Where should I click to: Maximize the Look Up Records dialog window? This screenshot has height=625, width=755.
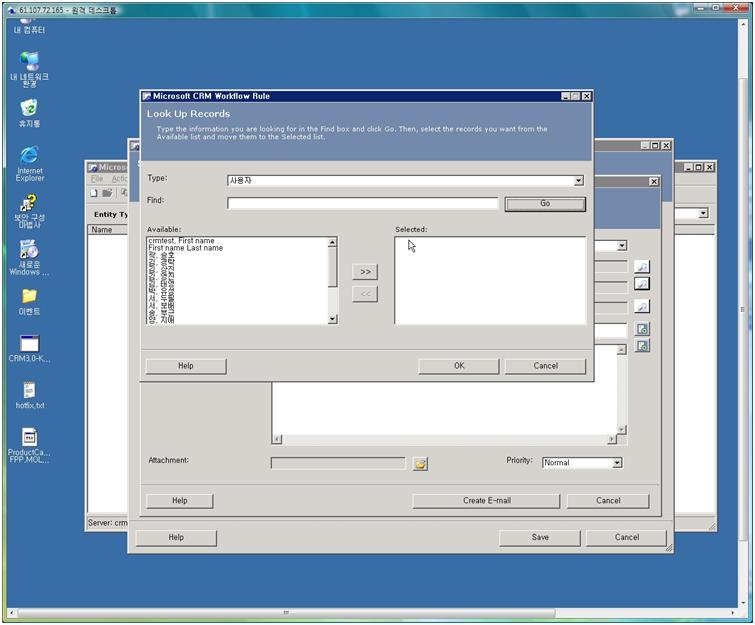pos(575,96)
